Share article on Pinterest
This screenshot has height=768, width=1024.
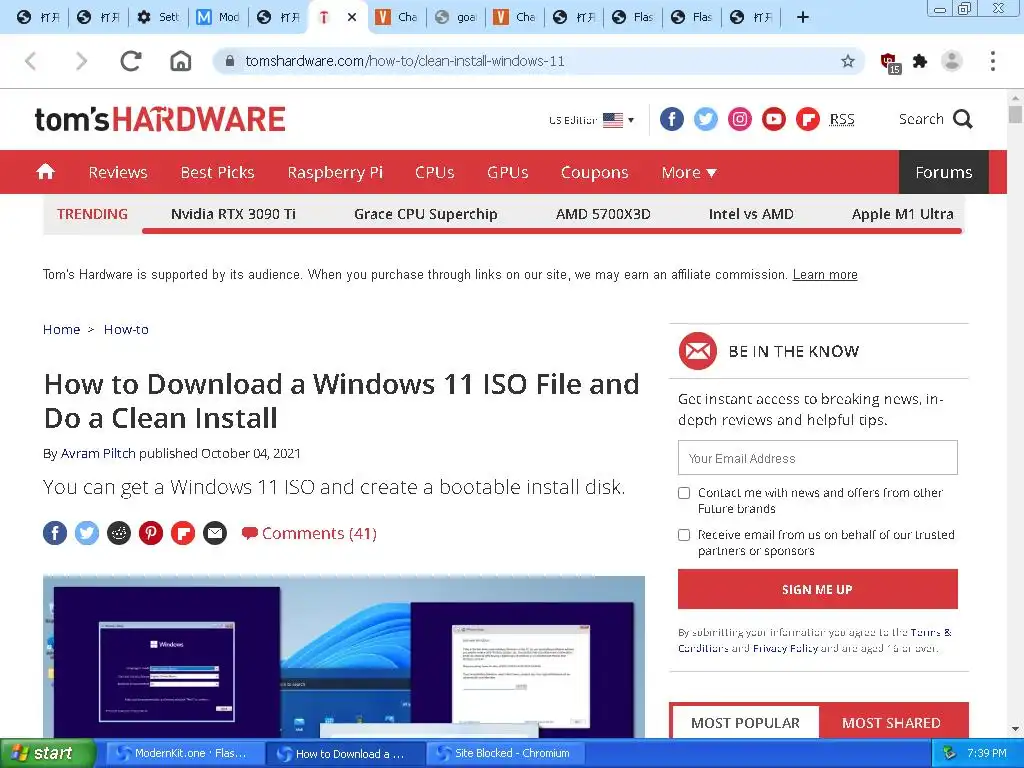[x=151, y=534]
